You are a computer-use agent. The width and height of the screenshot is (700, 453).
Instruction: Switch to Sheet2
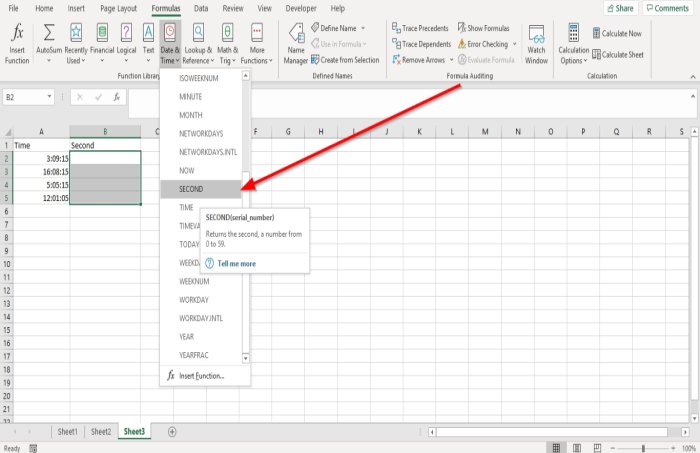[101, 432]
